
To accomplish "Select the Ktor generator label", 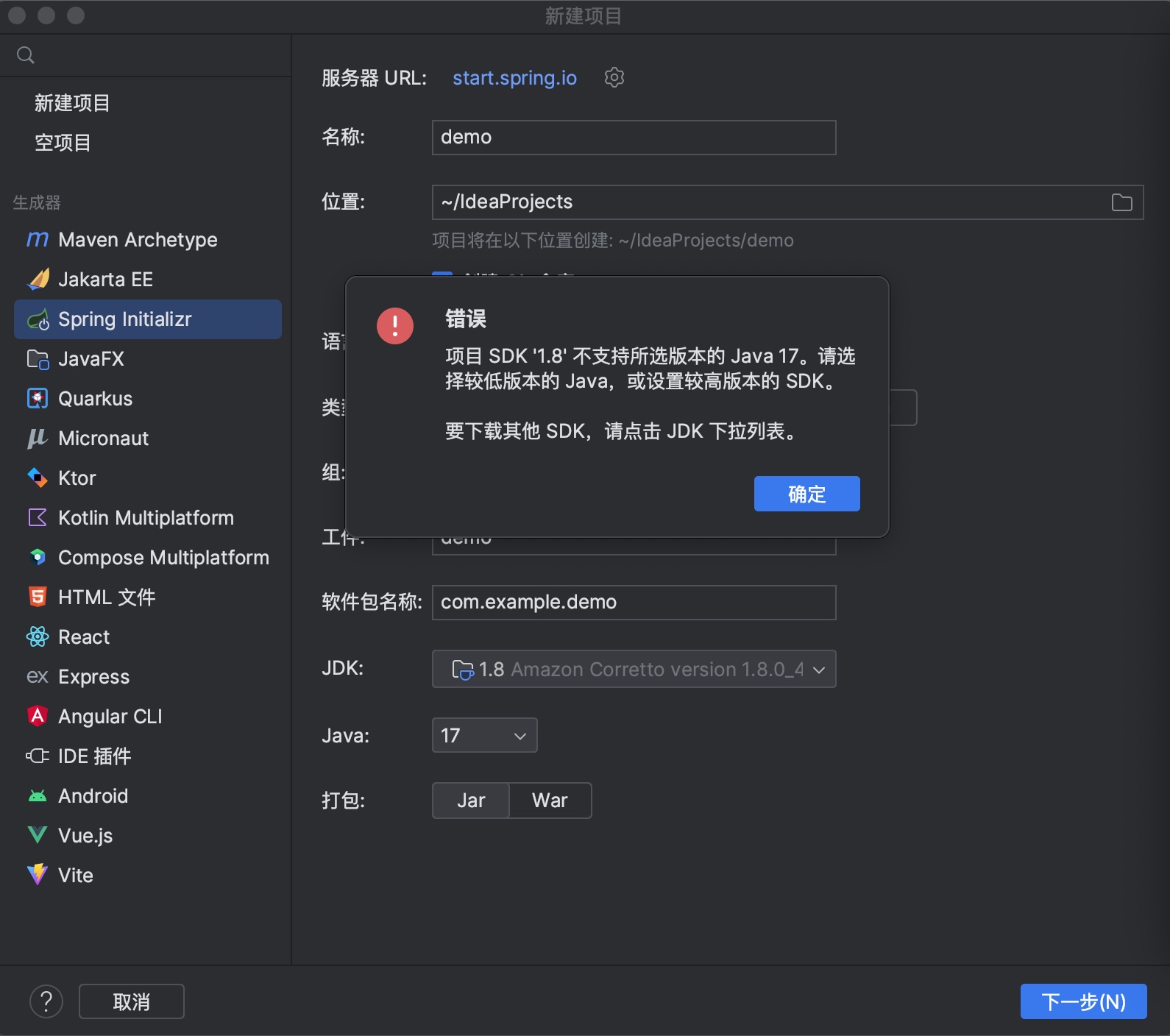I will 77,478.
